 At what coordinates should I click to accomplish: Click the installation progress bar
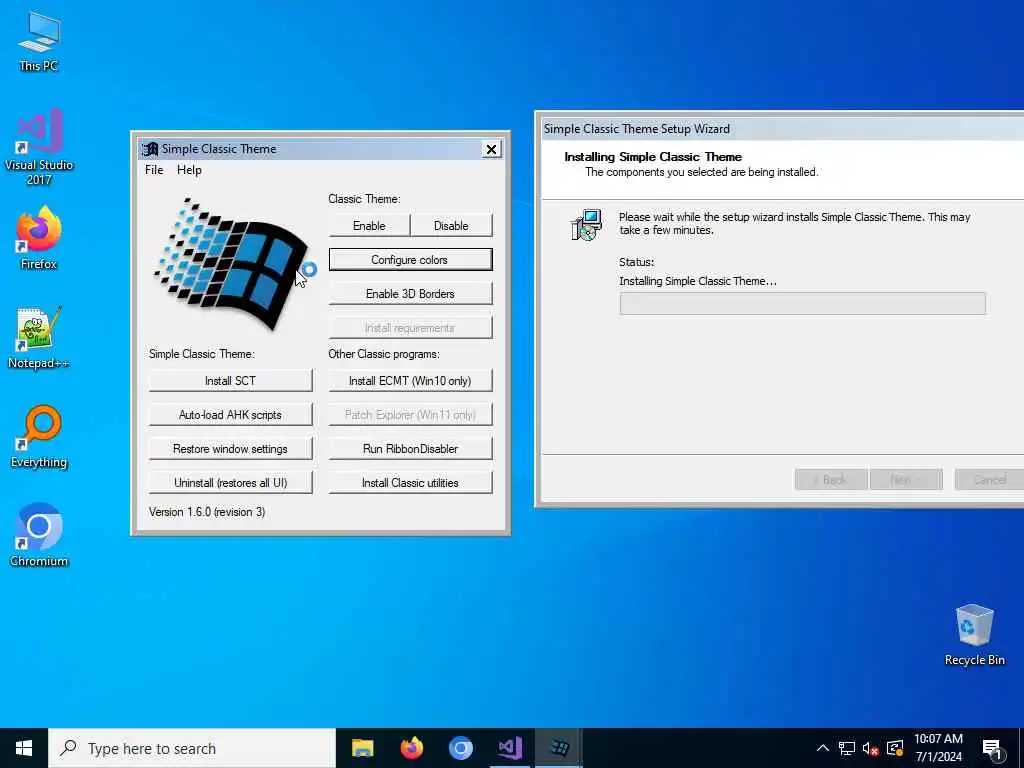pos(803,304)
